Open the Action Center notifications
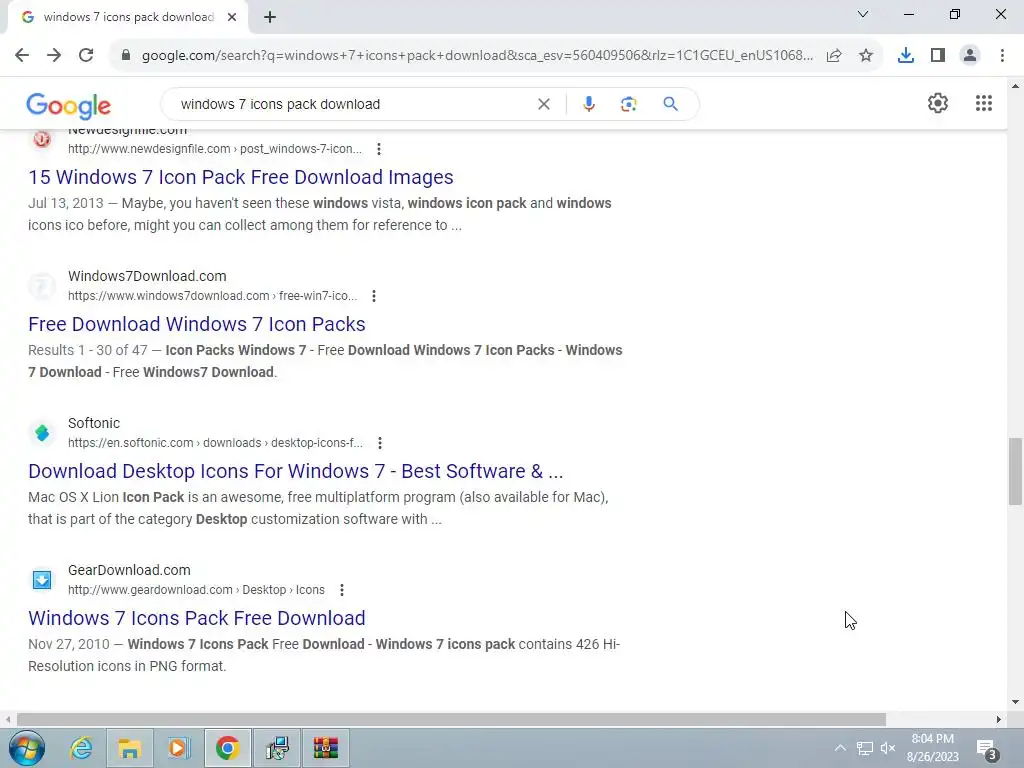This screenshot has height=768, width=1024. point(987,749)
